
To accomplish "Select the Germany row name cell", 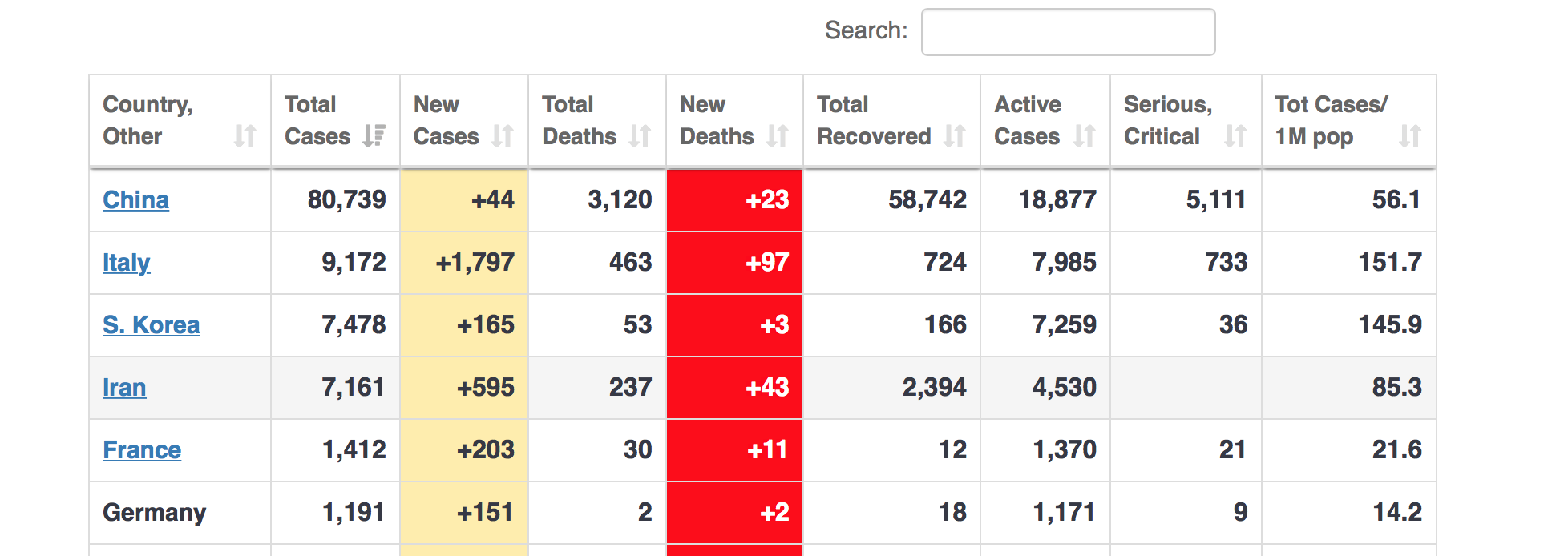I will pos(155,513).
